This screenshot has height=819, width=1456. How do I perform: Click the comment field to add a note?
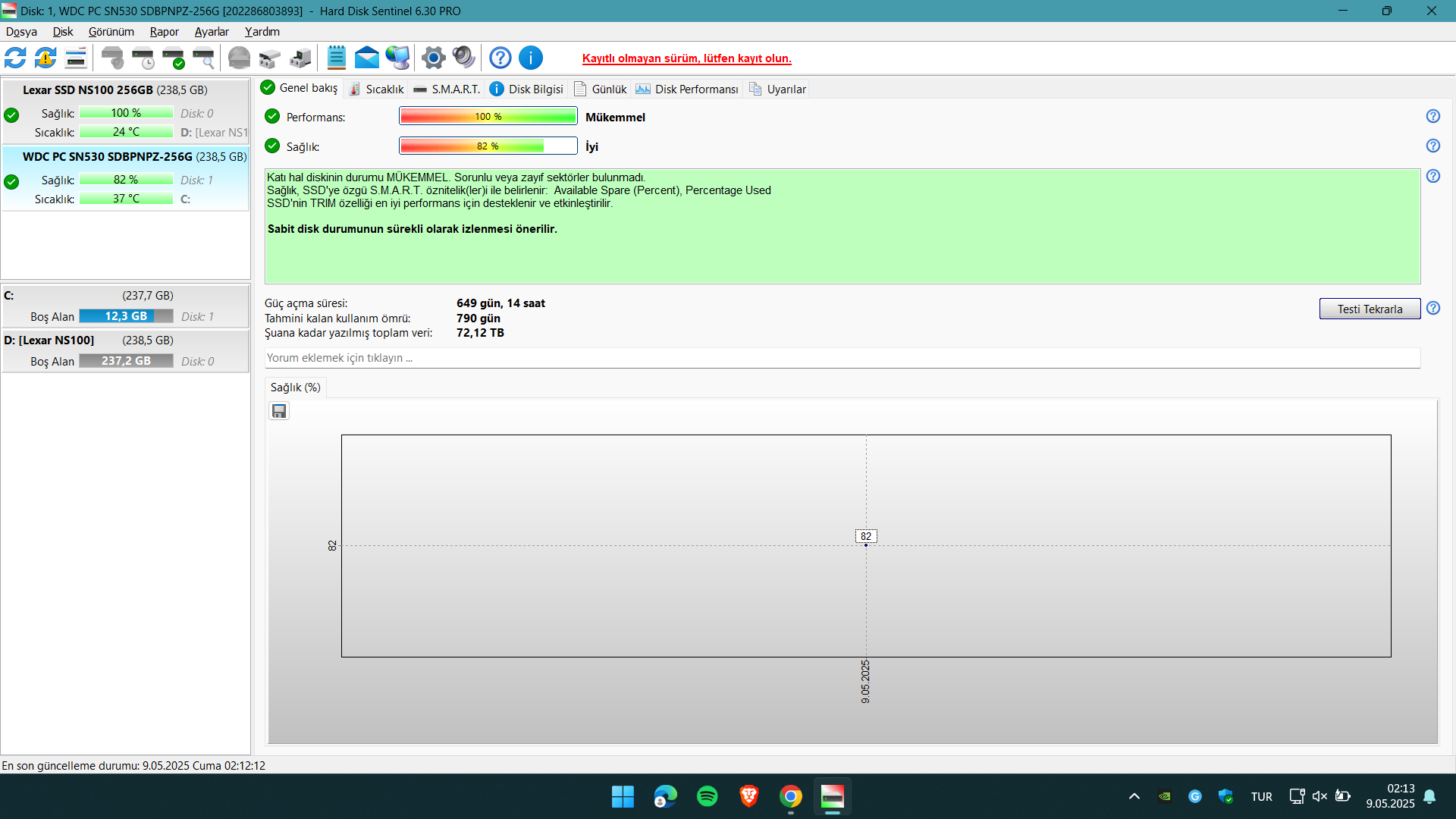pos(842,358)
